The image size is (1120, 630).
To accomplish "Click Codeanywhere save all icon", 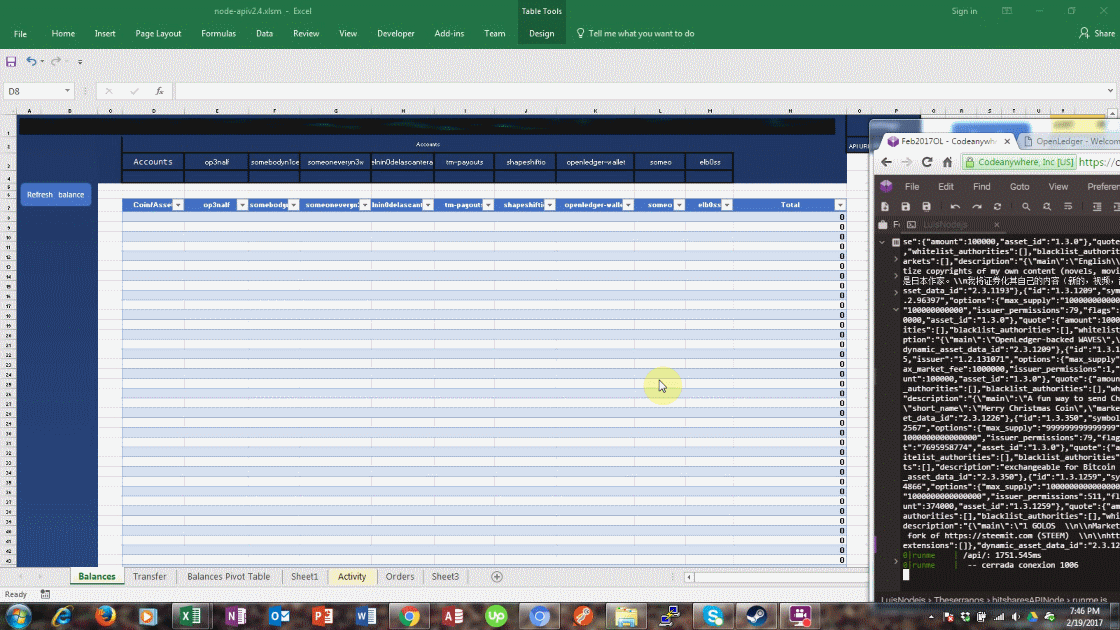I will [x=926, y=206].
